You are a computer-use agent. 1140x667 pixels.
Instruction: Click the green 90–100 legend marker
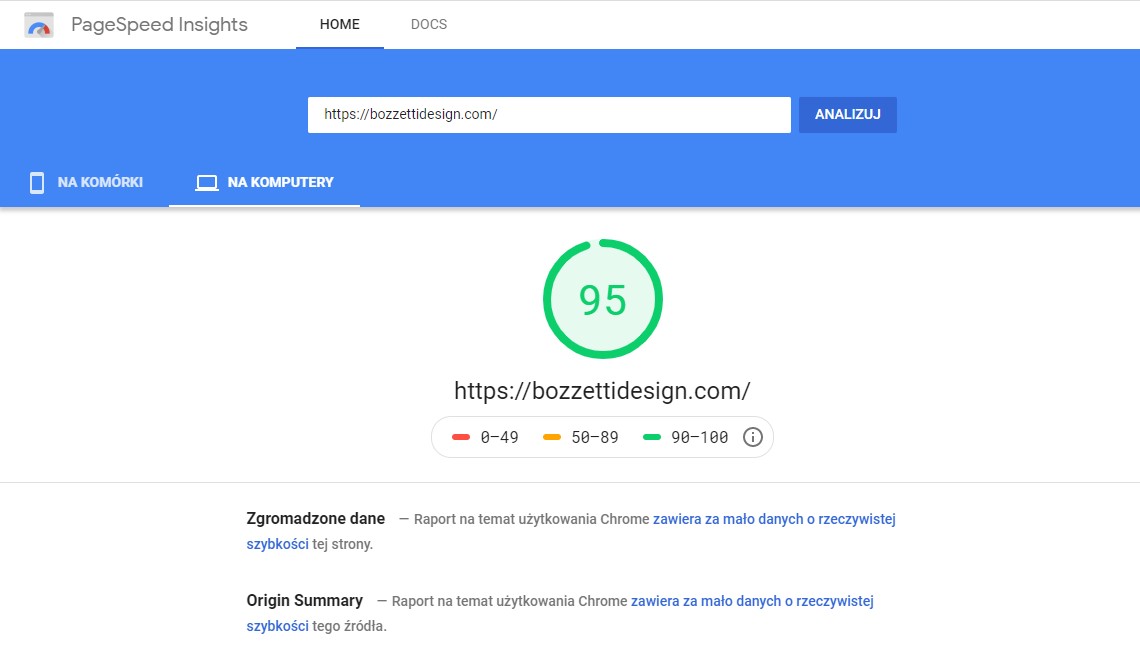(652, 437)
